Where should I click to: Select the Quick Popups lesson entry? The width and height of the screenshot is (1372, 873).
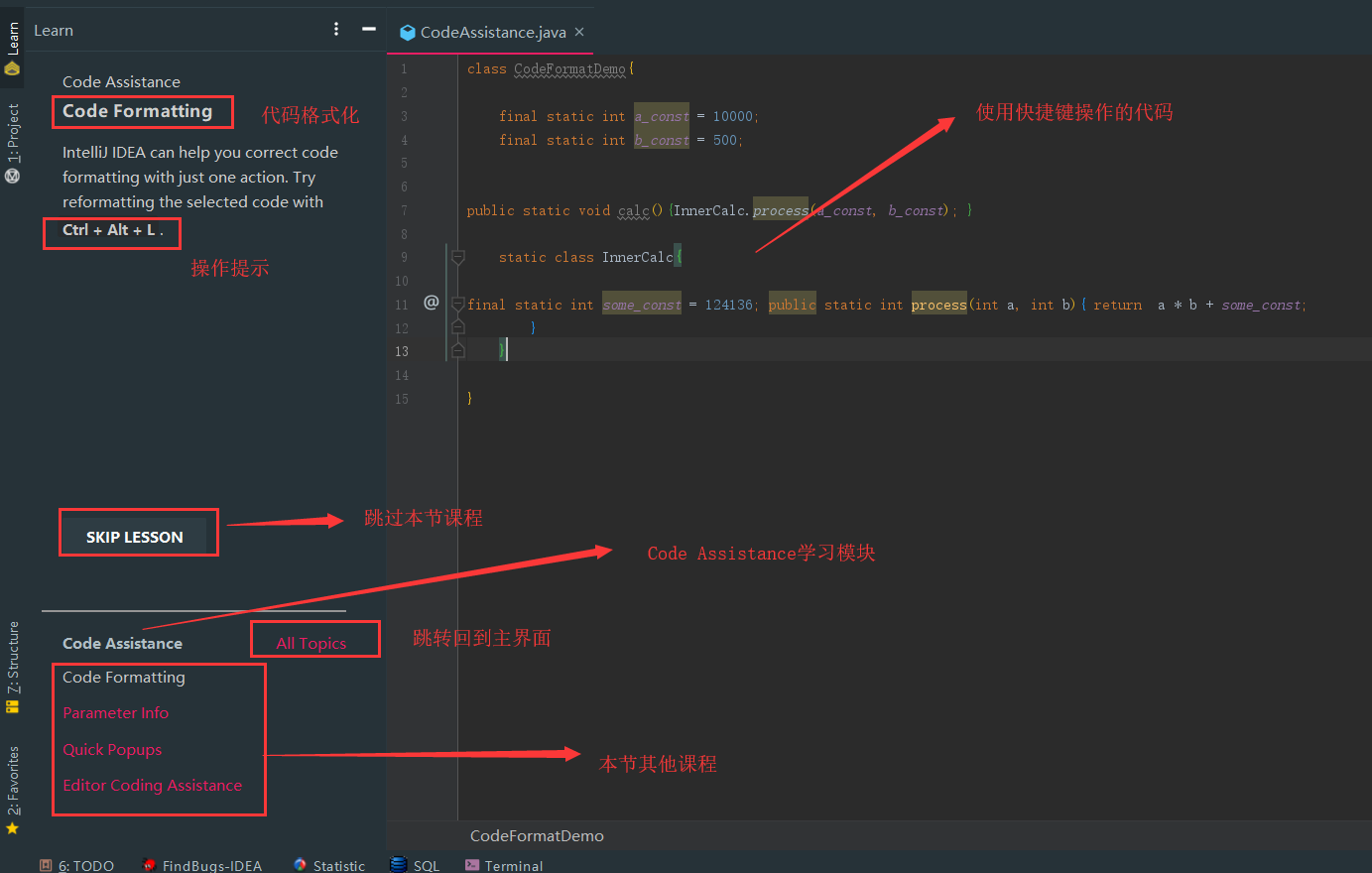[111, 749]
